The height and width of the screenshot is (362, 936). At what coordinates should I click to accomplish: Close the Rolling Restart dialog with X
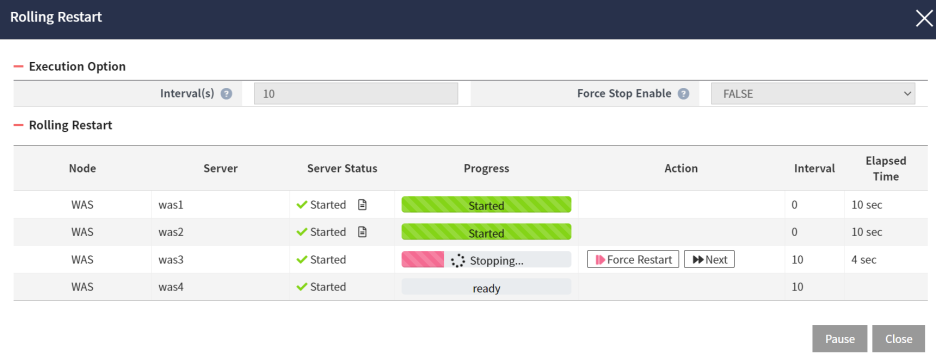pyautogui.click(x=923, y=19)
